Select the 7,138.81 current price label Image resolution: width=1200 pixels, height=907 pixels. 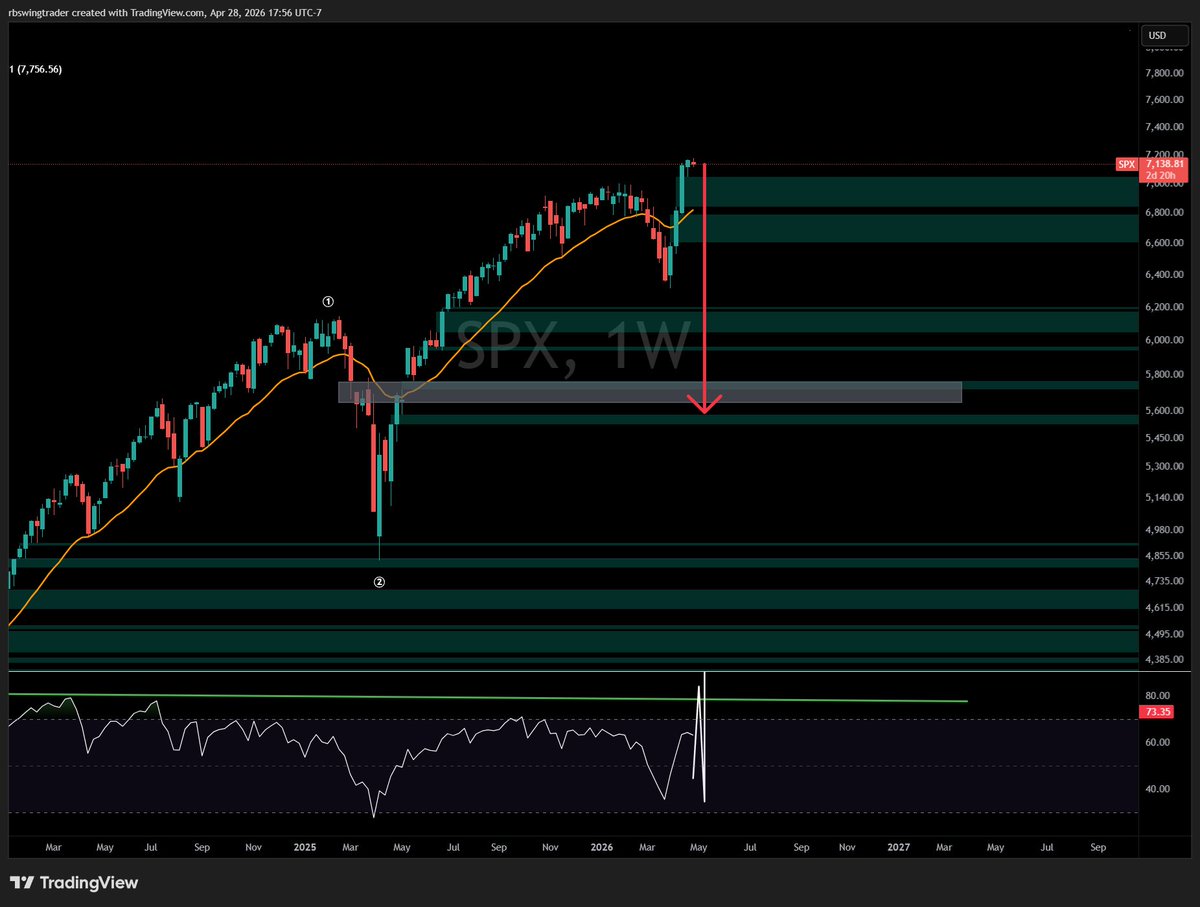point(1166,163)
